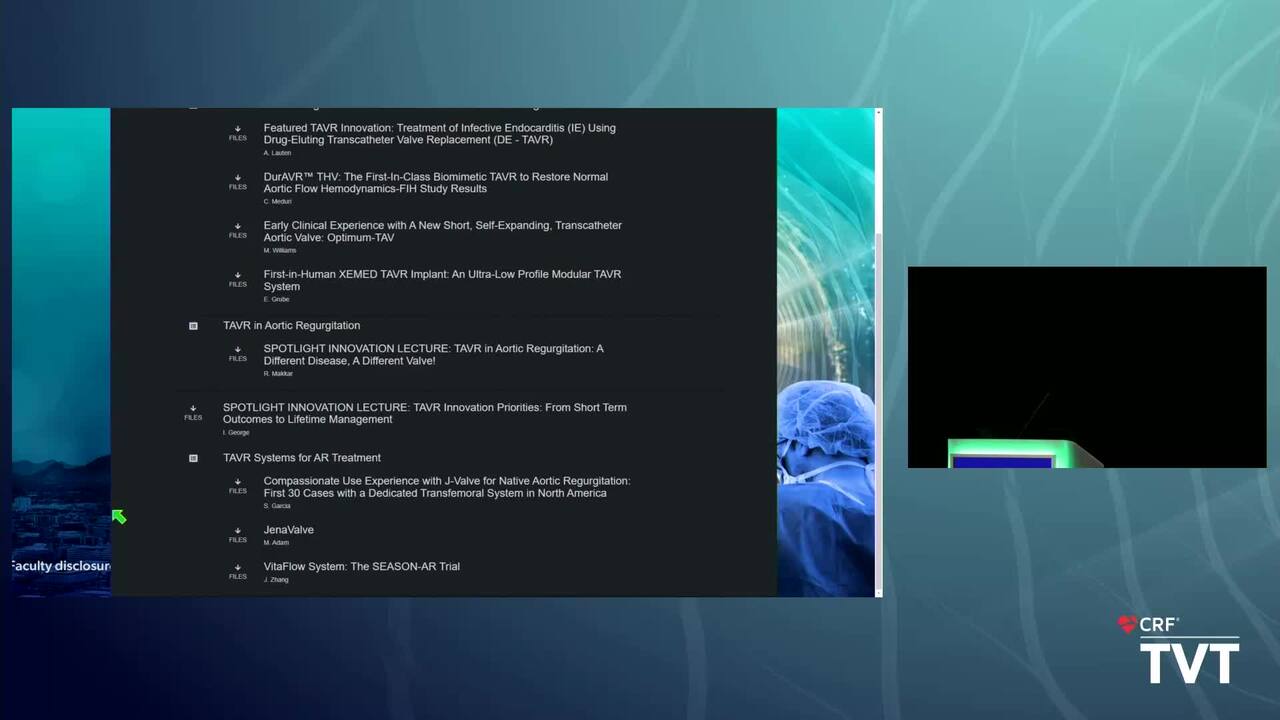Click presenter name M. Williams
Screen dimensions: 1280x720
click(x=279, y=251)
